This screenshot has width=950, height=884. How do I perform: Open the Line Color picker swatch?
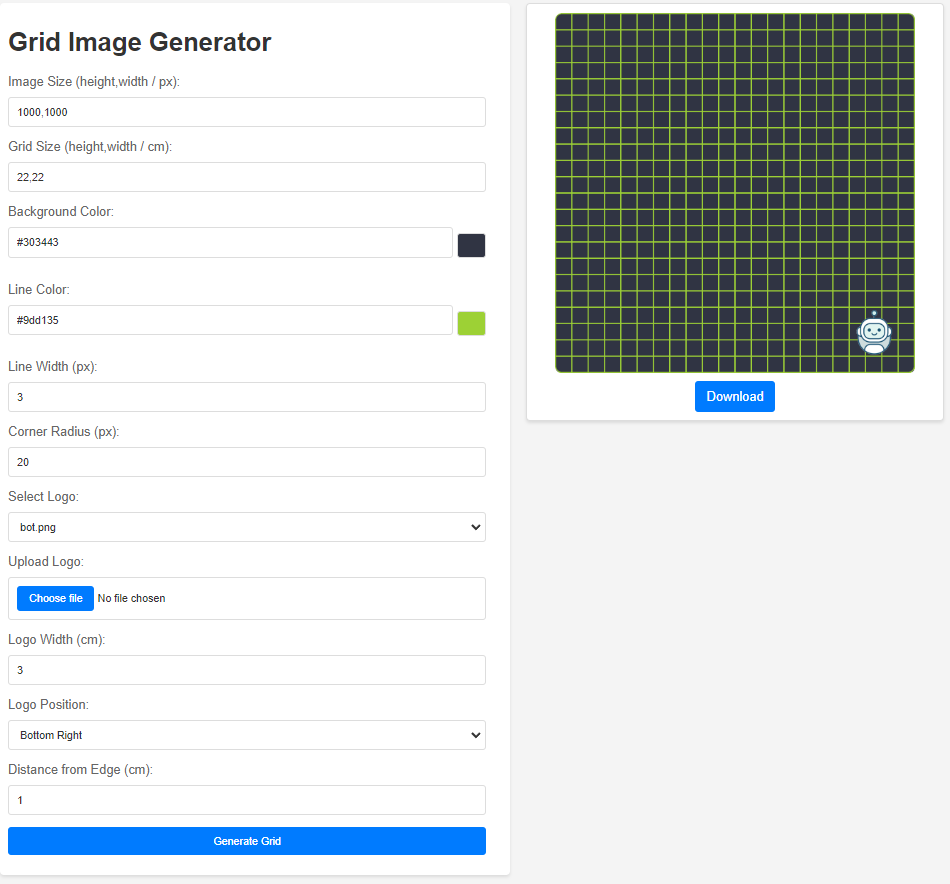[471, 322]
